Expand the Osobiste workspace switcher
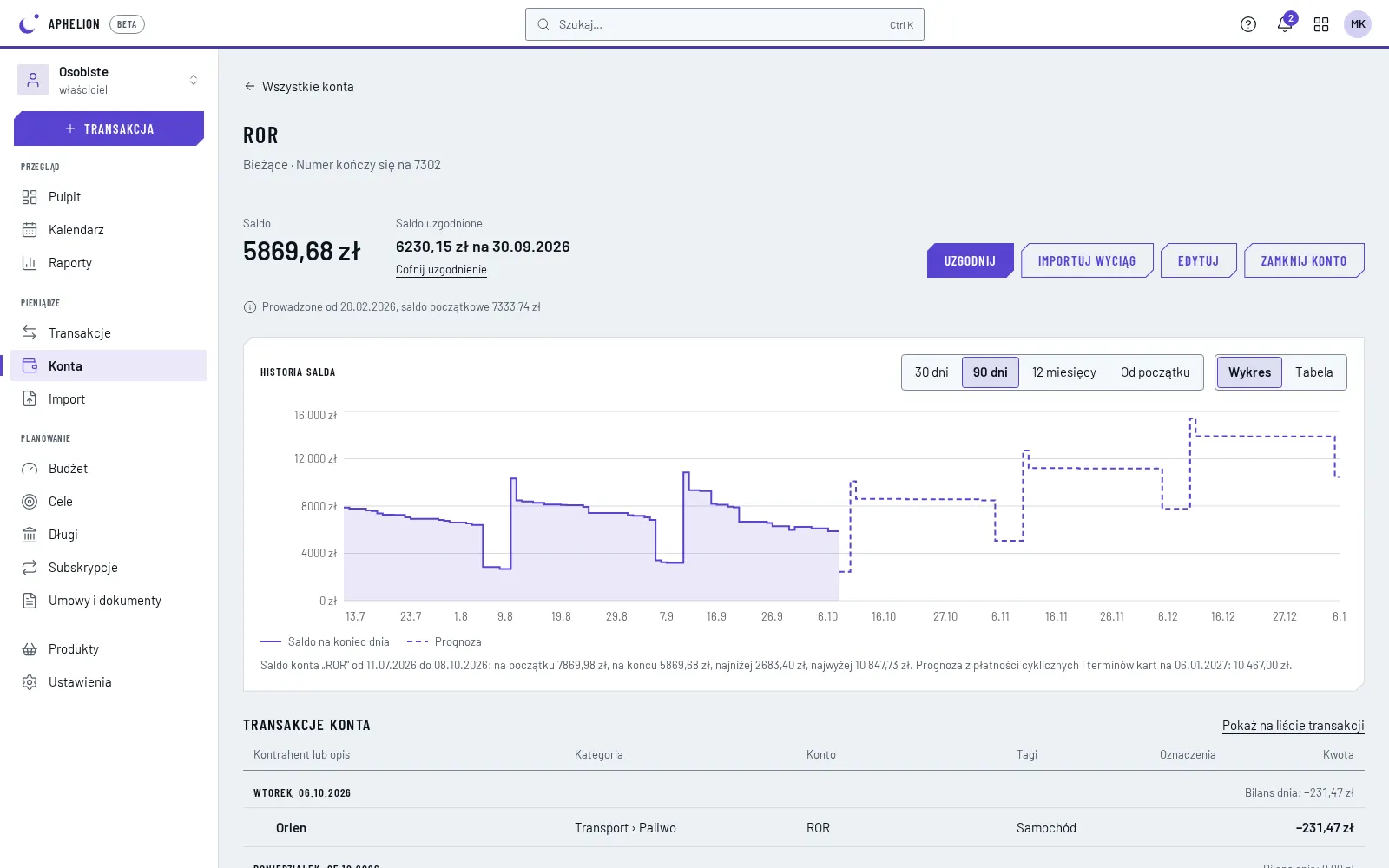The image size is (1389, 868). [109, 80]
